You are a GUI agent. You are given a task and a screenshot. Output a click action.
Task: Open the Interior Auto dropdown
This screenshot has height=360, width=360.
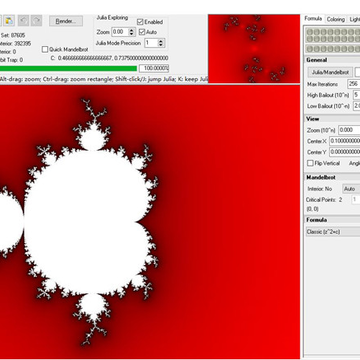pyautogui.click(x=351, y=189)
